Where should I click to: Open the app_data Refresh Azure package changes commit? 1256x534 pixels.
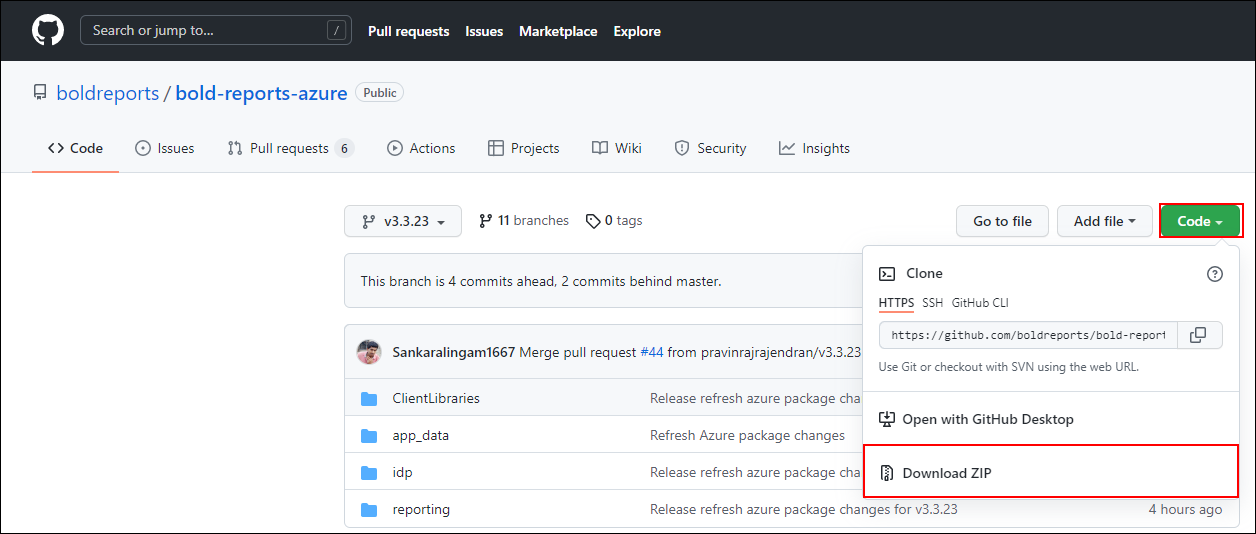click(747, 435)
